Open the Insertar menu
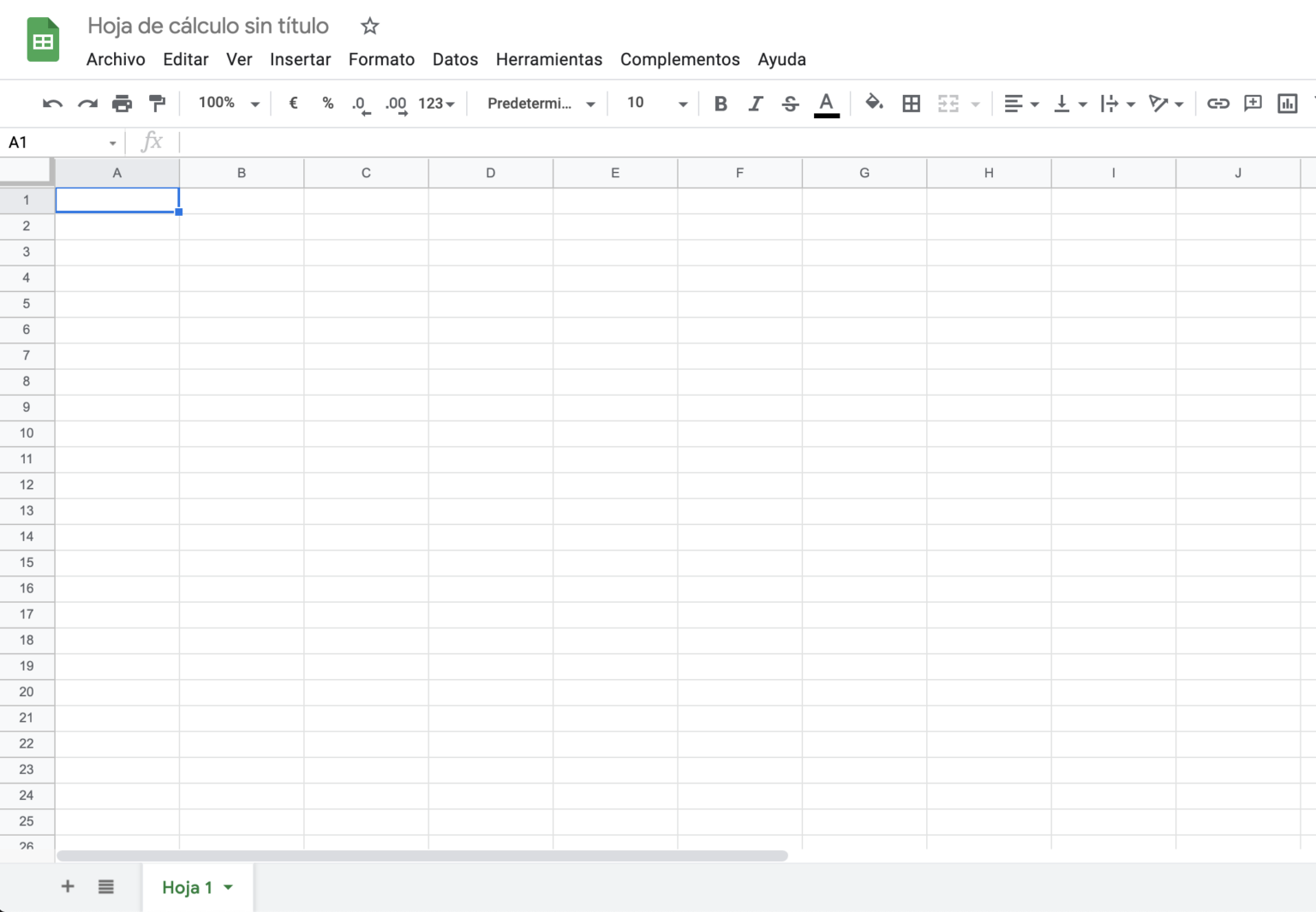This screenshot has height=912, width=1316. pos(300,59)
